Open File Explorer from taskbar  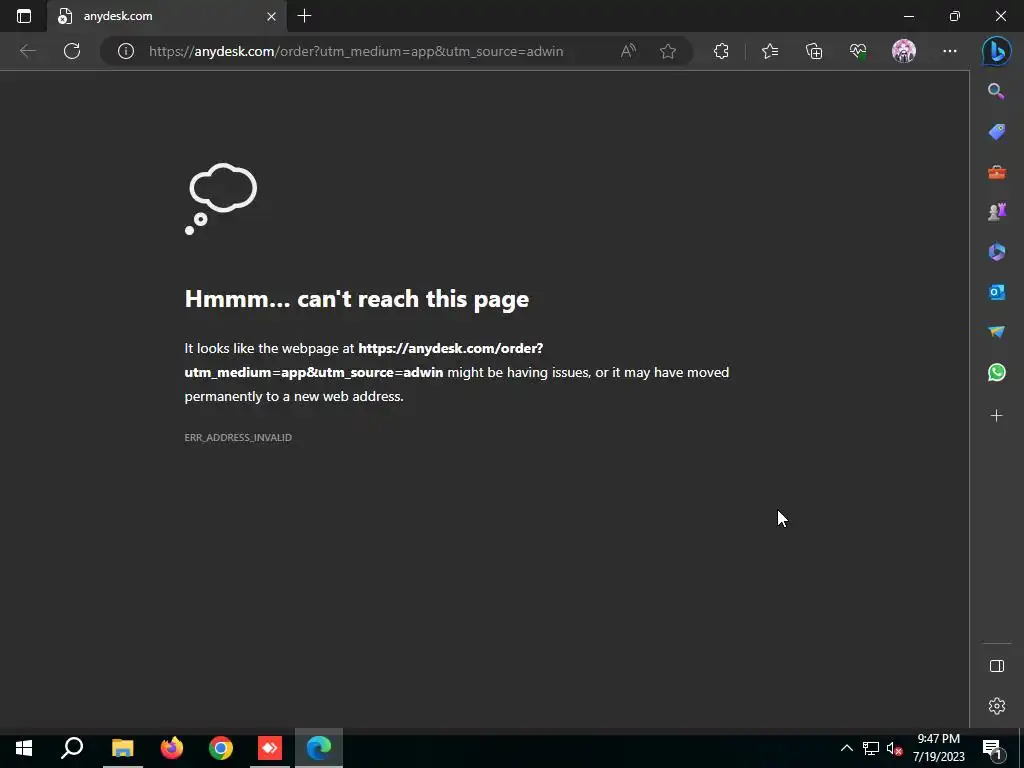tap(122, 748)
